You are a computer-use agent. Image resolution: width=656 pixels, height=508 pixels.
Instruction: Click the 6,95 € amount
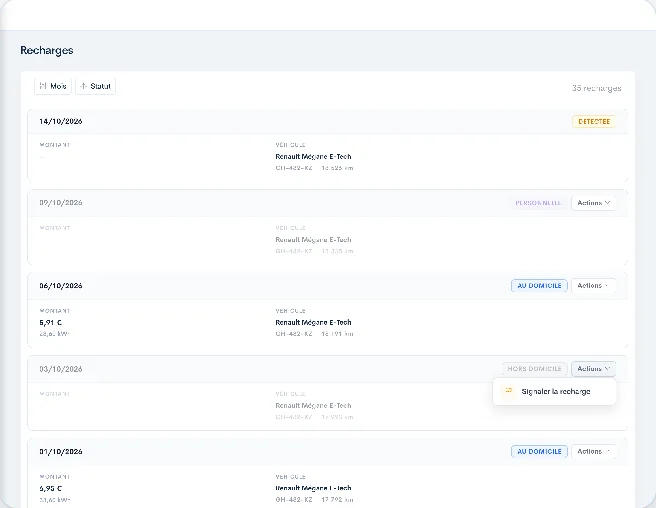(51, 489)
